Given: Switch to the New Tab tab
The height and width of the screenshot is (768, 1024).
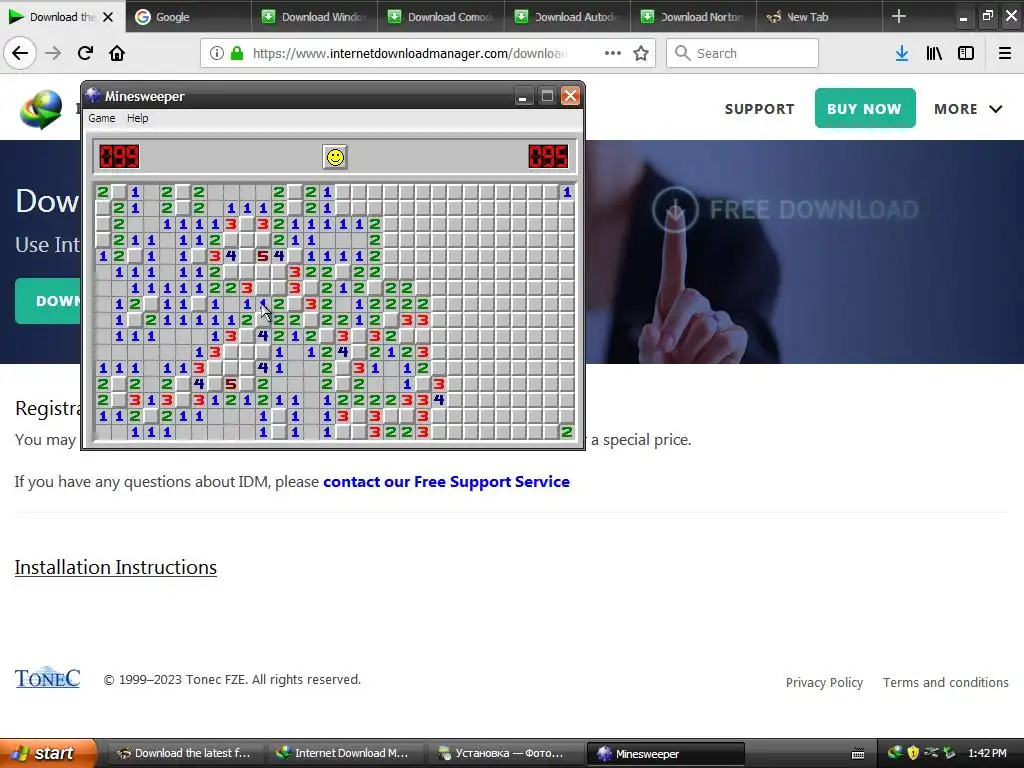Looking at the screenshot, I should coord(820,17).
